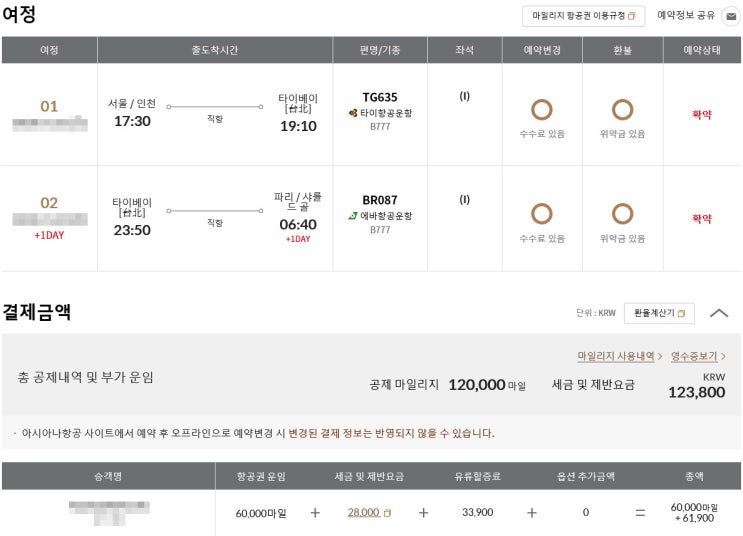Click the BR087 환불 circle icon

622,213
